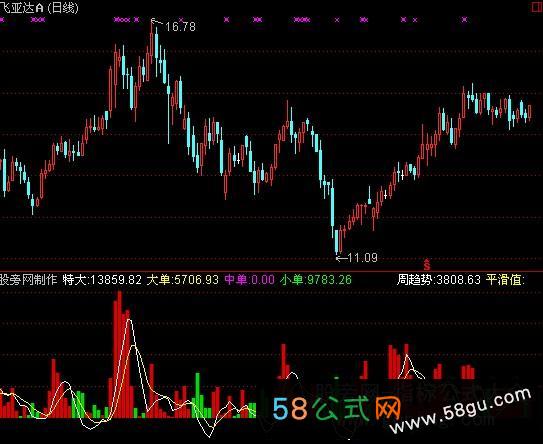This screenshot has height=444, width=543.
Task: Click the yellow 平滑值 label
Action: [505, 279]
